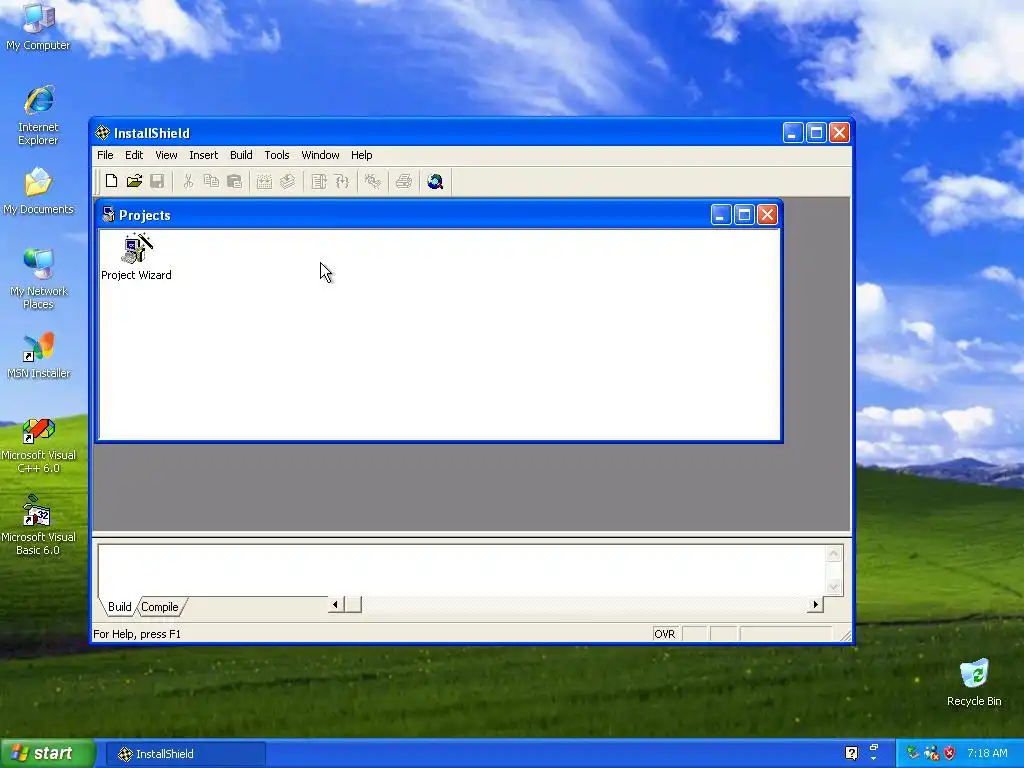The height and width of the screenshot is (768, 1024).
Task: Open the Insert menu
Action: tap(204, 155)
